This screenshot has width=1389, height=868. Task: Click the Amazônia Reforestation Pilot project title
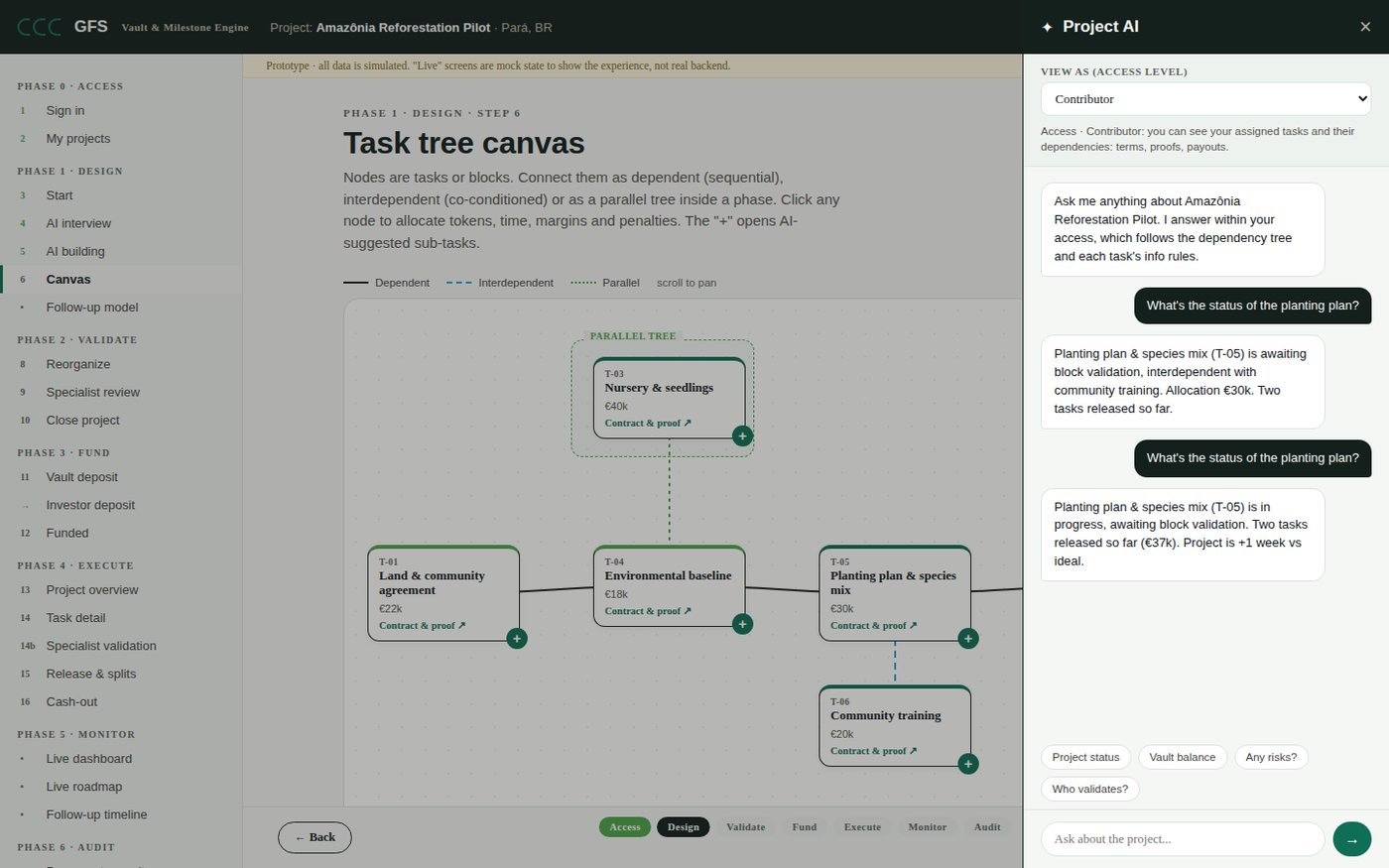click(x=403, y=28)
